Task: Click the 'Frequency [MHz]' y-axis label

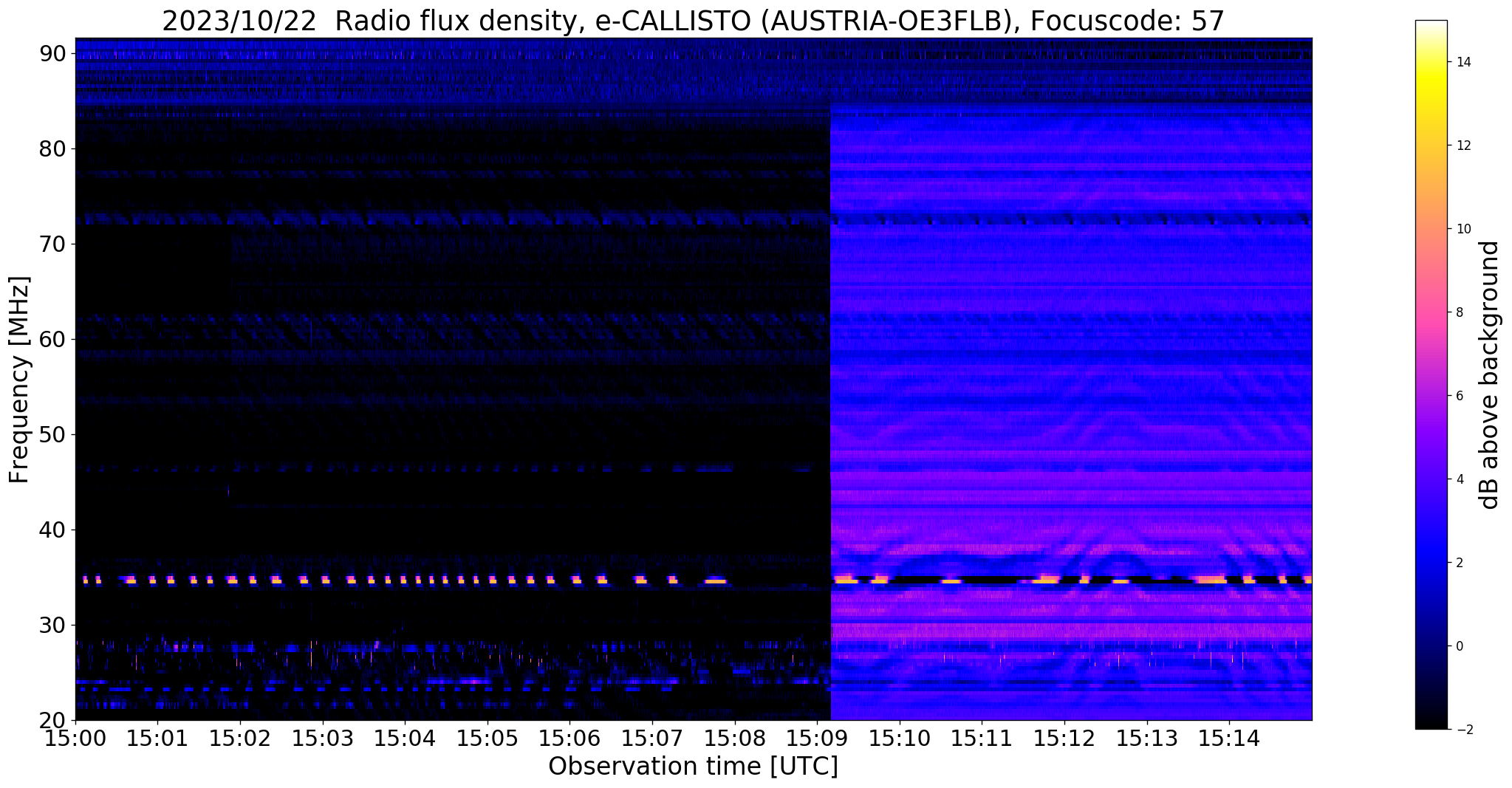Action: (x=19, y=380)
